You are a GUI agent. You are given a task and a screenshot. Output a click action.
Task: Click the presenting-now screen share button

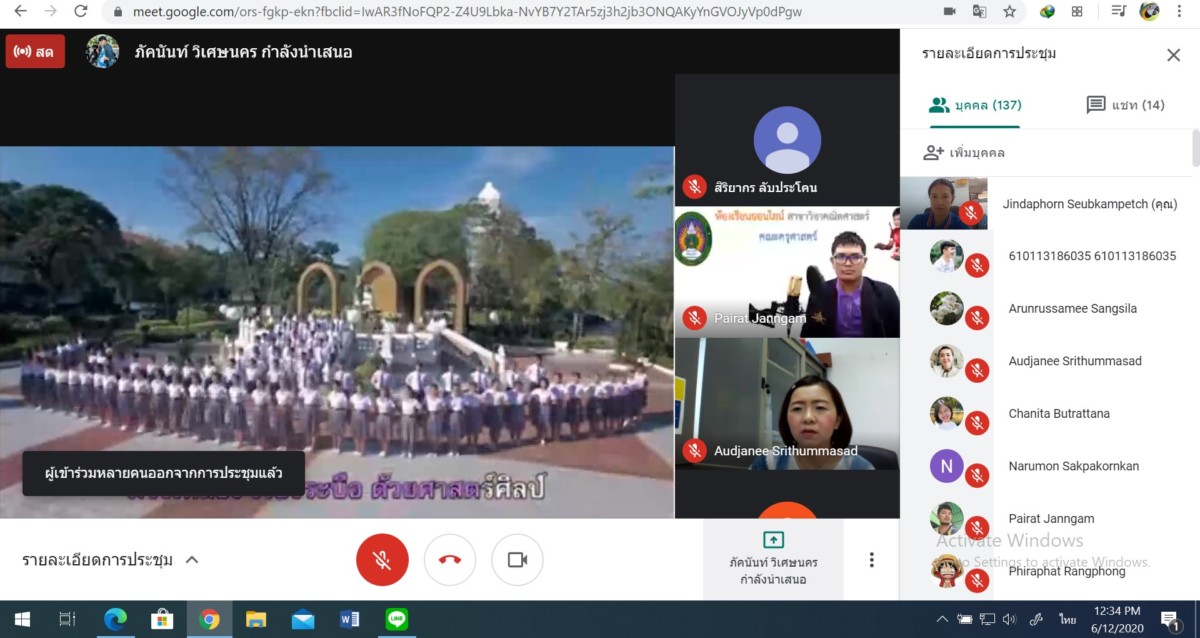coord(773,559)
